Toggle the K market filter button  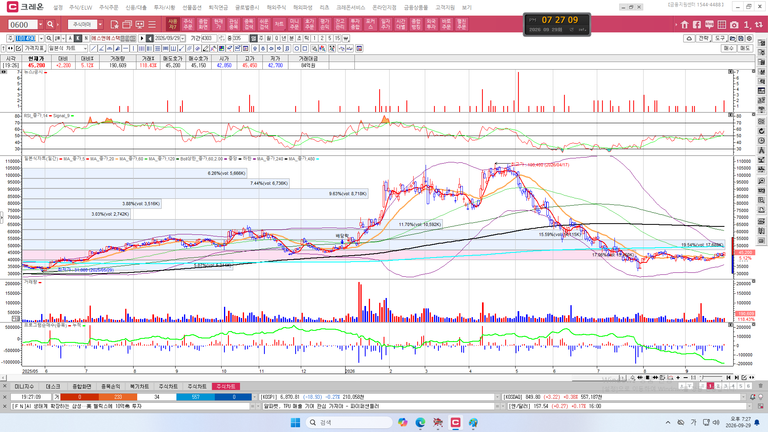point(78,38)
